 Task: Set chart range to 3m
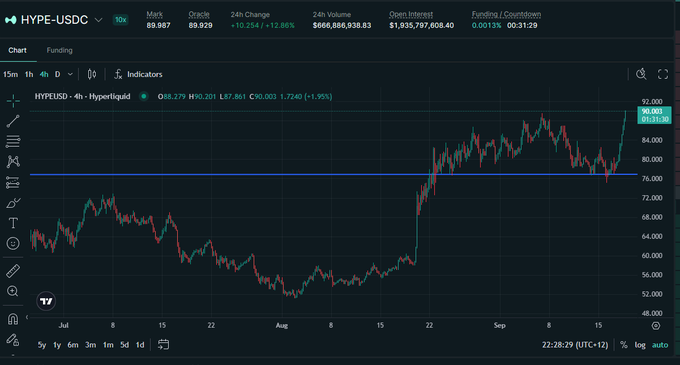point(90,345)
